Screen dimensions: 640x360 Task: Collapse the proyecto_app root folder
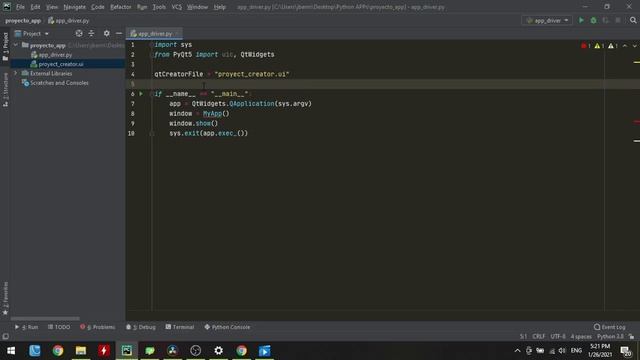click(x=16, y=45)
